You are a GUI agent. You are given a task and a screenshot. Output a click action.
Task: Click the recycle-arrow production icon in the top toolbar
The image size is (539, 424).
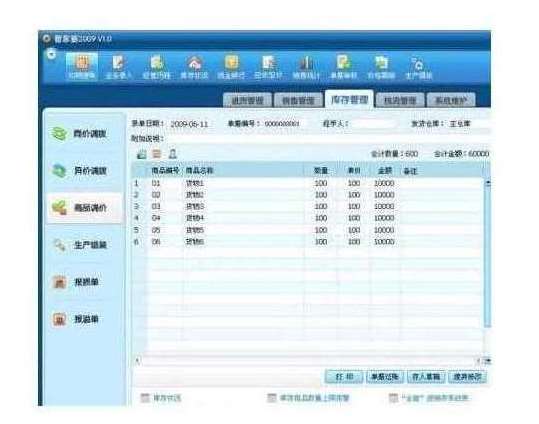click(418, 67)
